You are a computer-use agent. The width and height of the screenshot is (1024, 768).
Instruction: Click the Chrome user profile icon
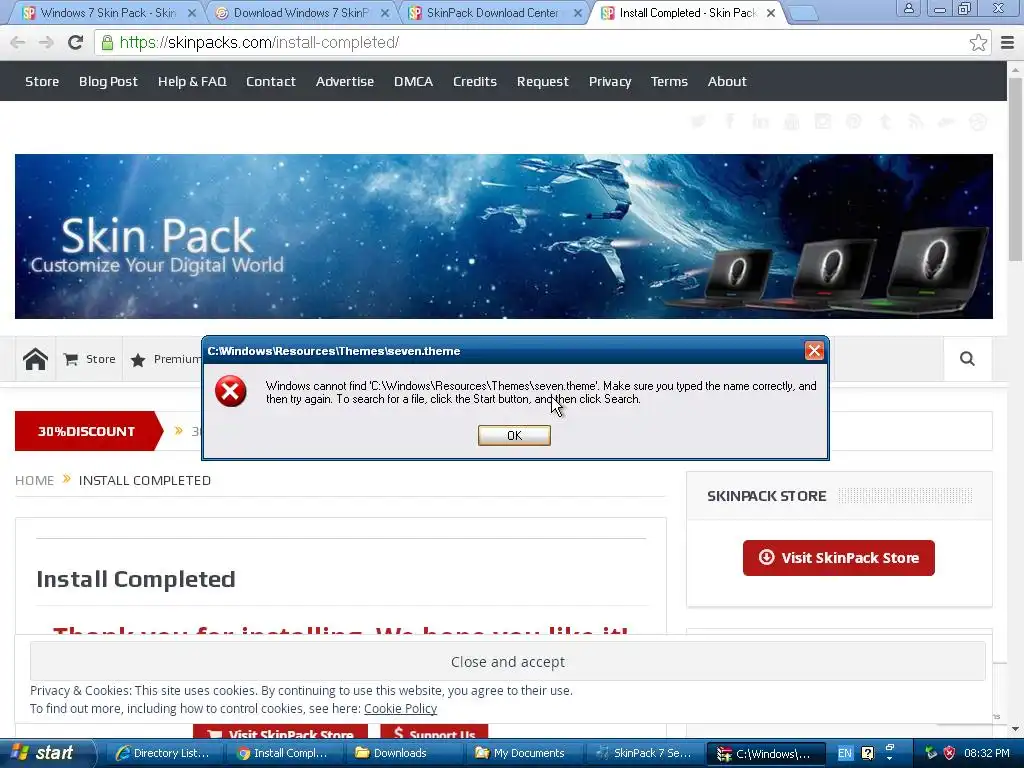point(908,8)
